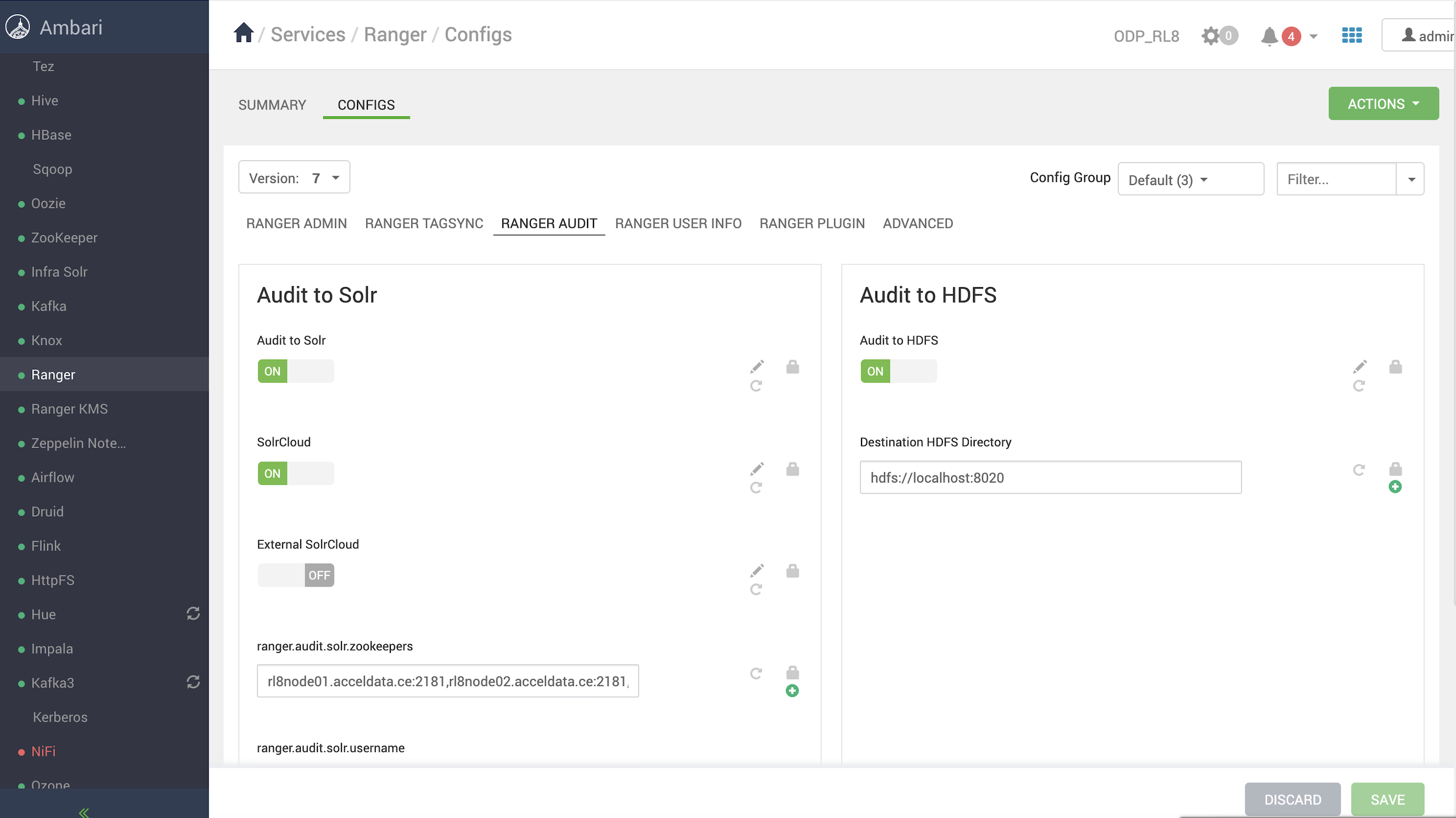
Task: Undo changes to External SolrCloud toggle
Action: [756, 589]
